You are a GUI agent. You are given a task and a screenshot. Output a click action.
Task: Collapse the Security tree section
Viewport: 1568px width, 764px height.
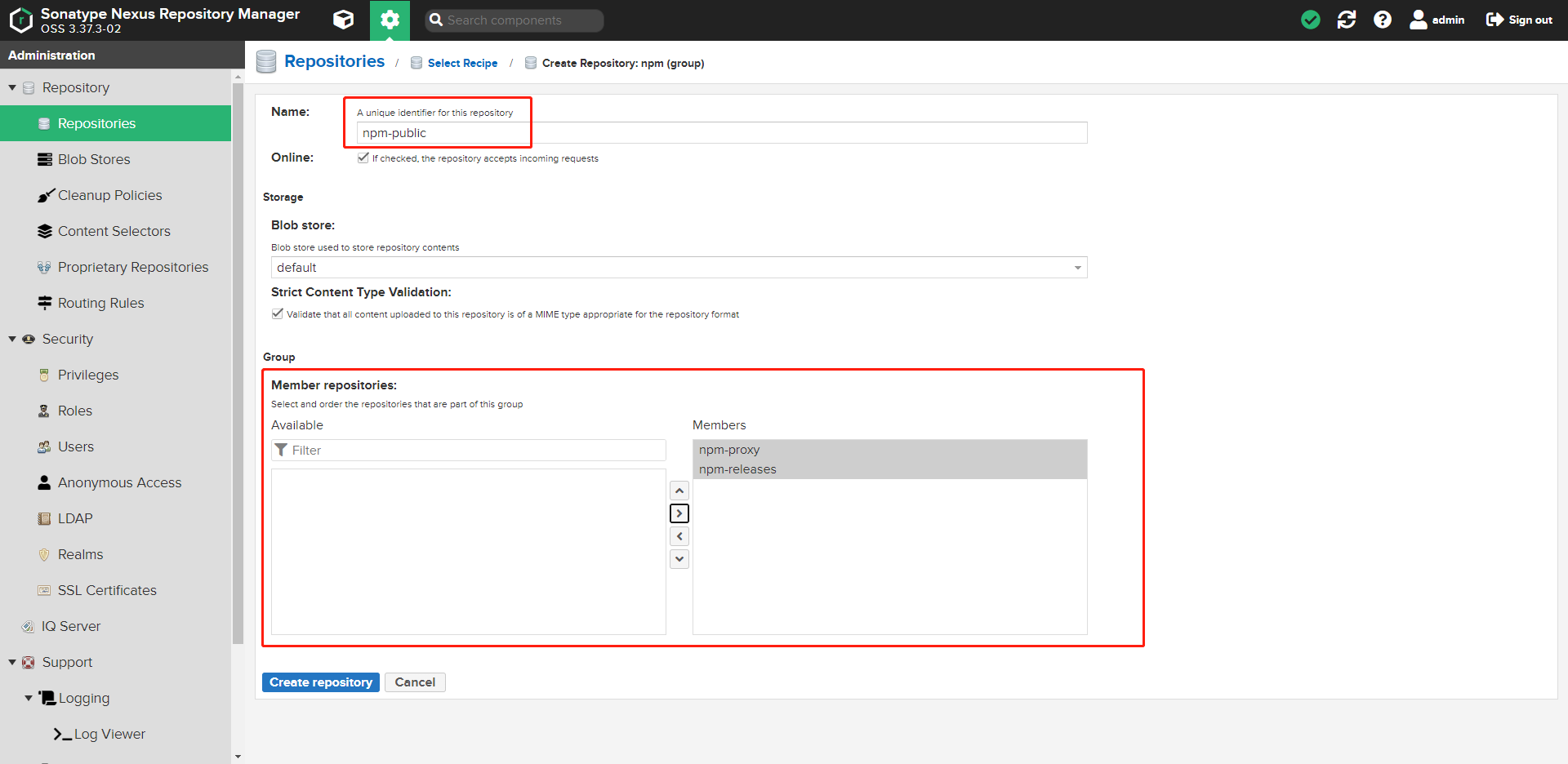pos(12,339)
